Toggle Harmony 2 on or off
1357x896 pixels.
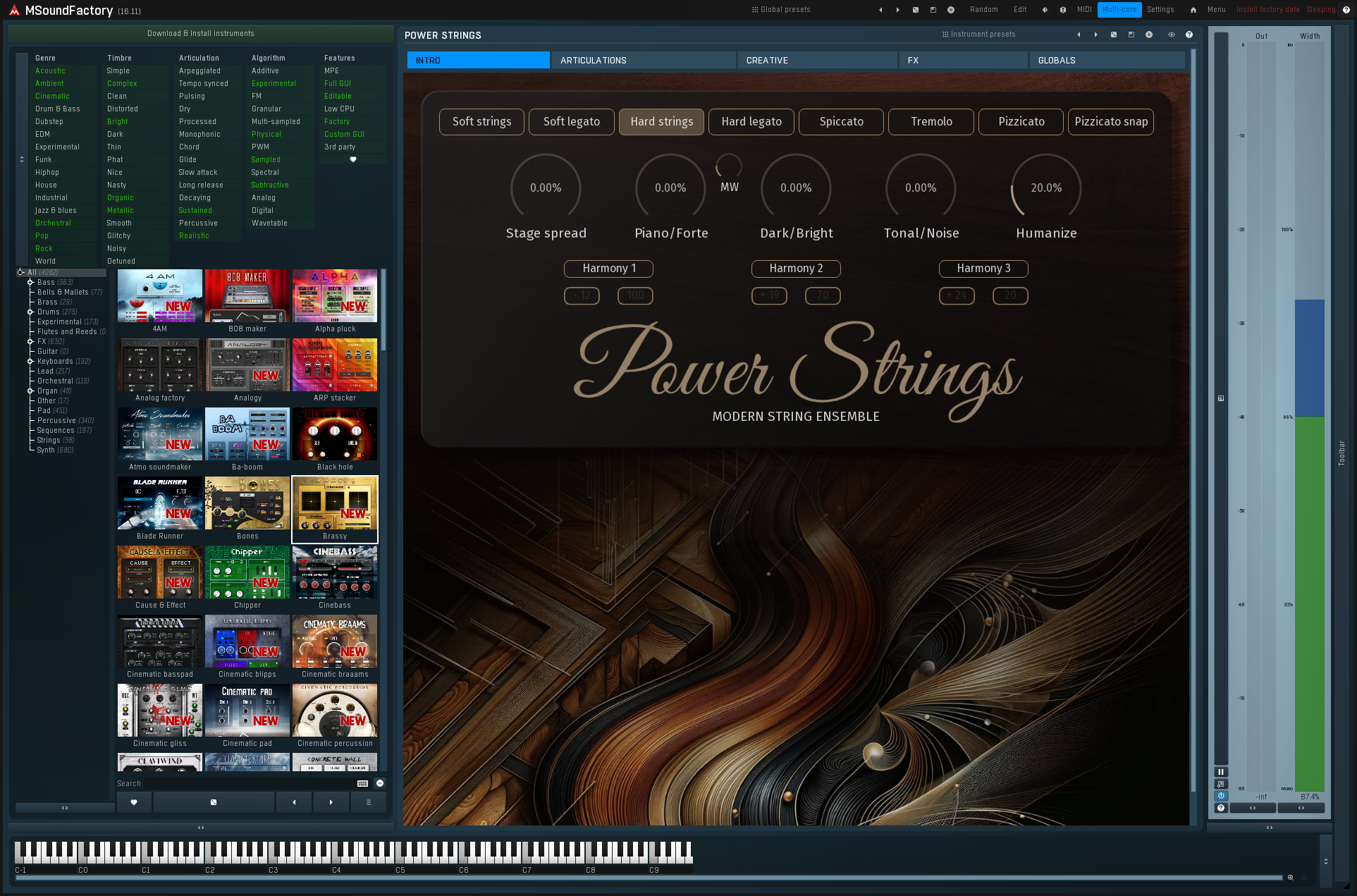(796, 269)
